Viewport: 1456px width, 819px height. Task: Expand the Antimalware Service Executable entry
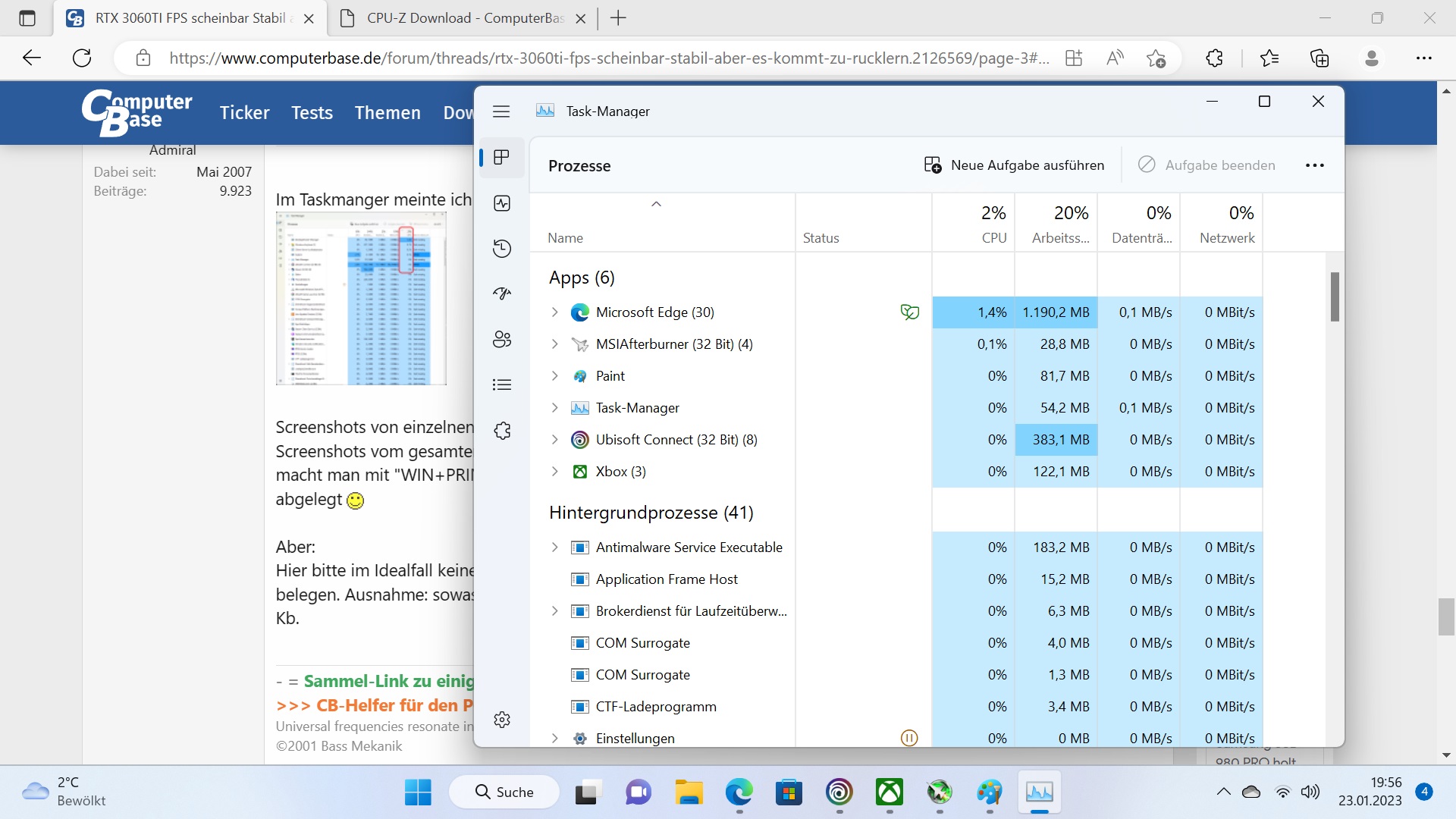tap(554, 548)
